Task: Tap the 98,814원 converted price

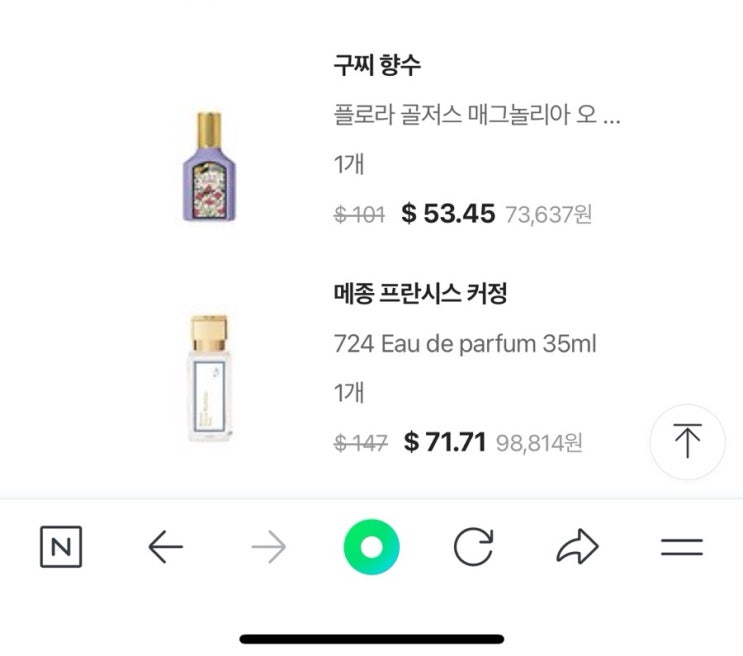Action: pyautogui.click(x=539, y=443)
